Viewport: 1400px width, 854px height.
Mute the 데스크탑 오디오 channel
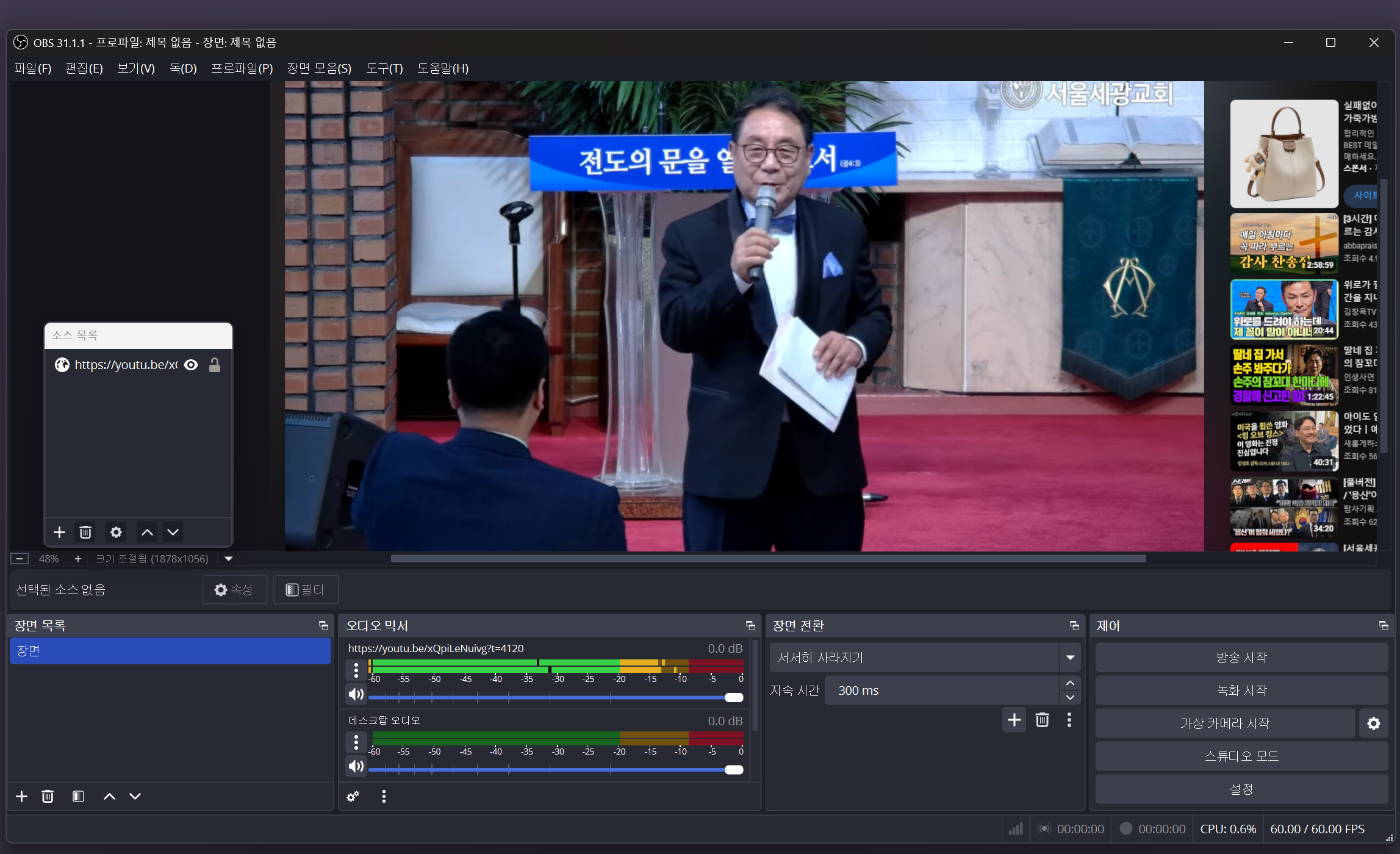pos(356,767)
